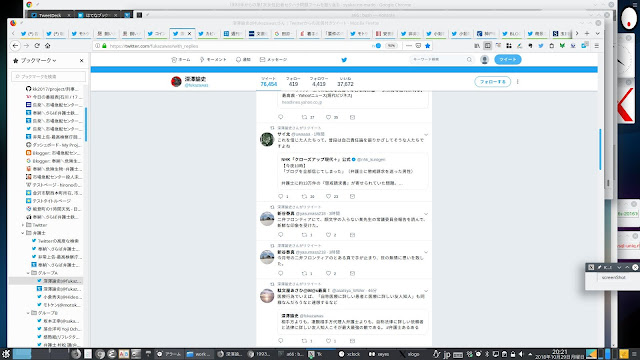Select the ツイート 76,454 profile tab
Image resolution: width=640 pixels, height=360 pixels.
click(269, 82)
